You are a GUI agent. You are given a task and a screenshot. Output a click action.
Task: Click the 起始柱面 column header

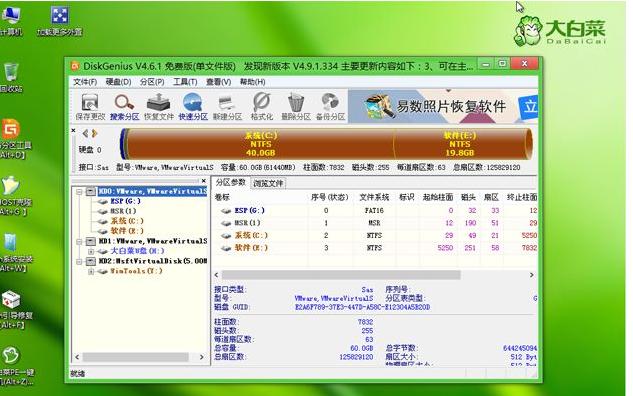(438, 197)
